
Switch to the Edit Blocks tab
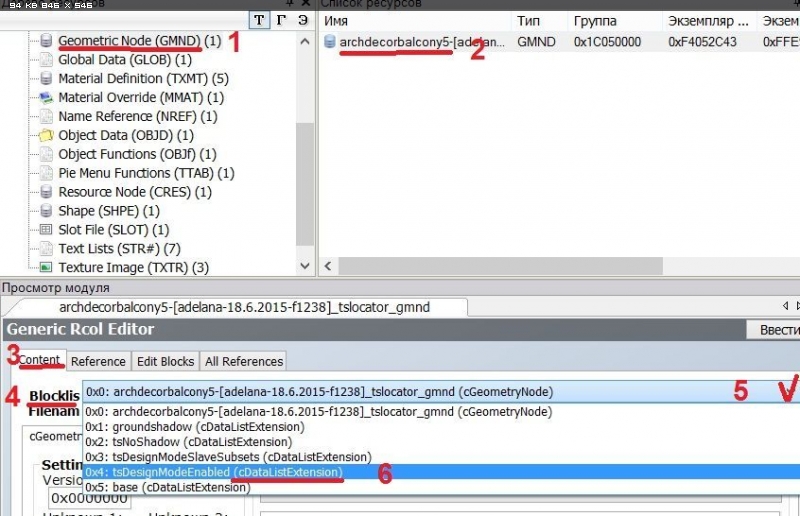(x=166, y=361)
